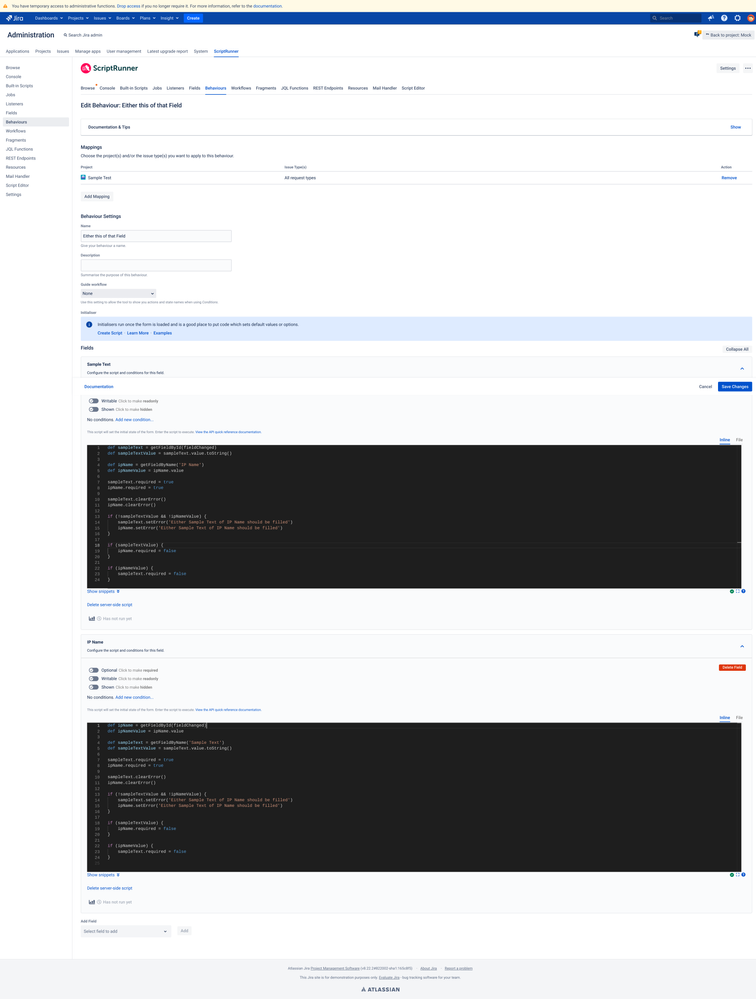Screen dimensions: 756x999
Task: Open the Boards menu in the top navigation
Action: [x=123, y=17]
